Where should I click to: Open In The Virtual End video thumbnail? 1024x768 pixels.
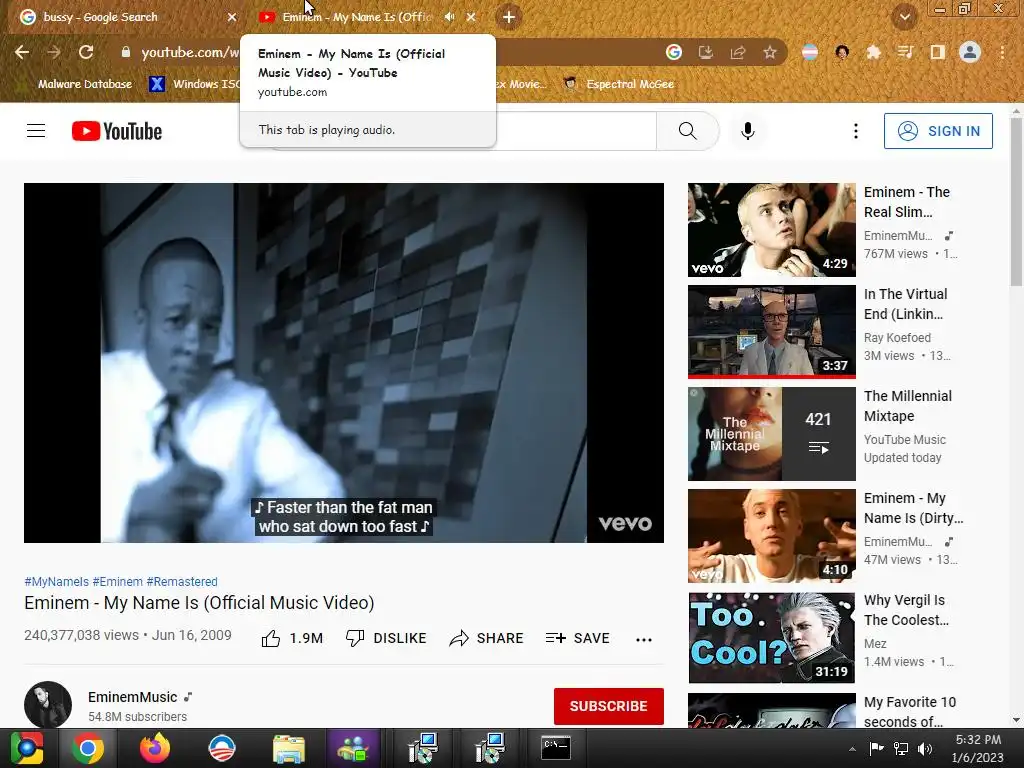771,332
